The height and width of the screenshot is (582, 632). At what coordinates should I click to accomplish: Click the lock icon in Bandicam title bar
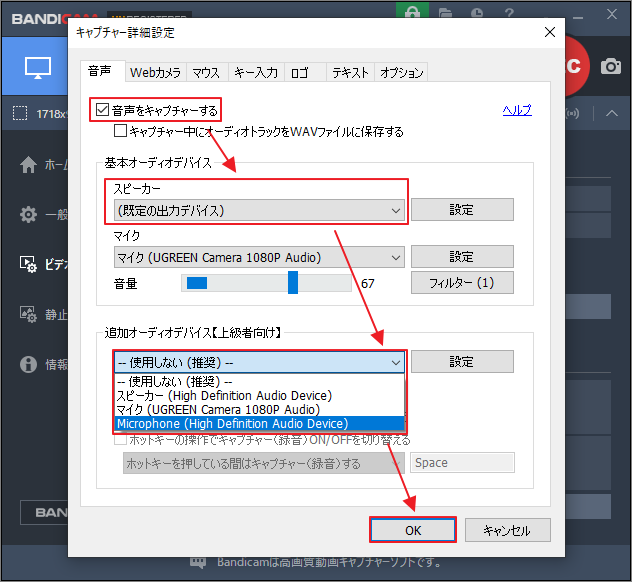[412, 11]
